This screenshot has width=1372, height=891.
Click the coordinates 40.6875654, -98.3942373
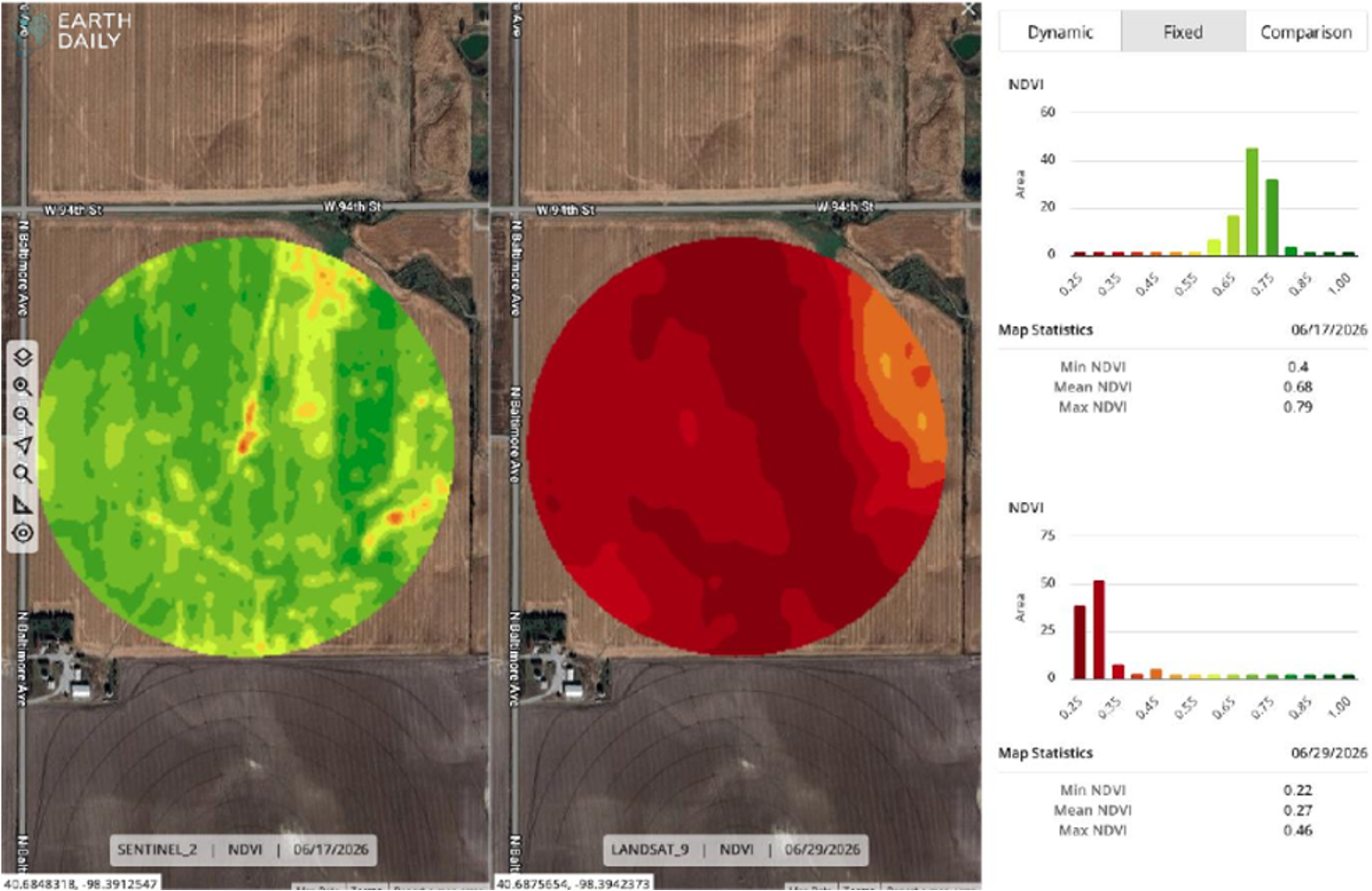pos(574,884)
